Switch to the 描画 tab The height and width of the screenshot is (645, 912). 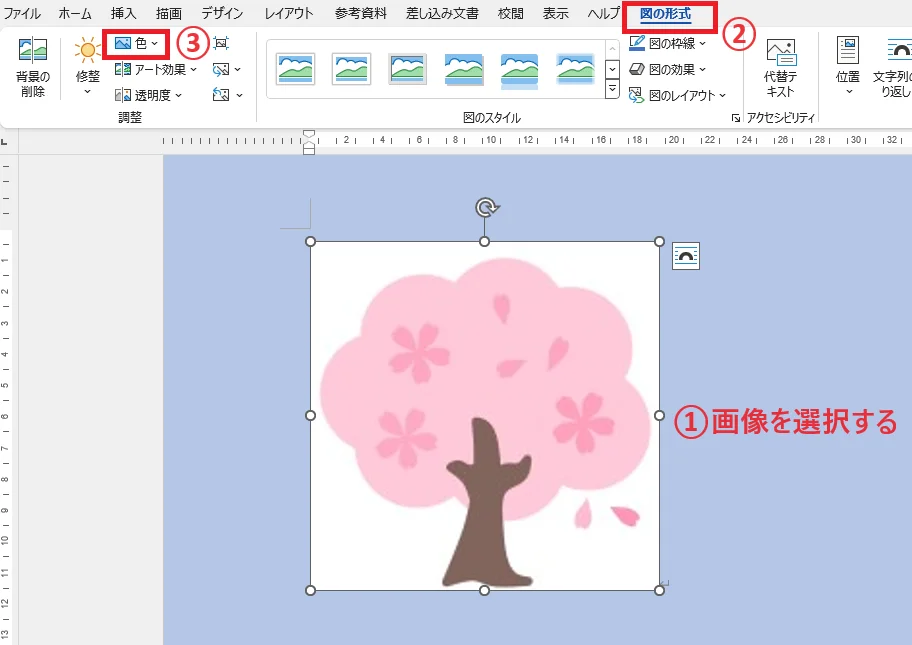pos(169,13)
